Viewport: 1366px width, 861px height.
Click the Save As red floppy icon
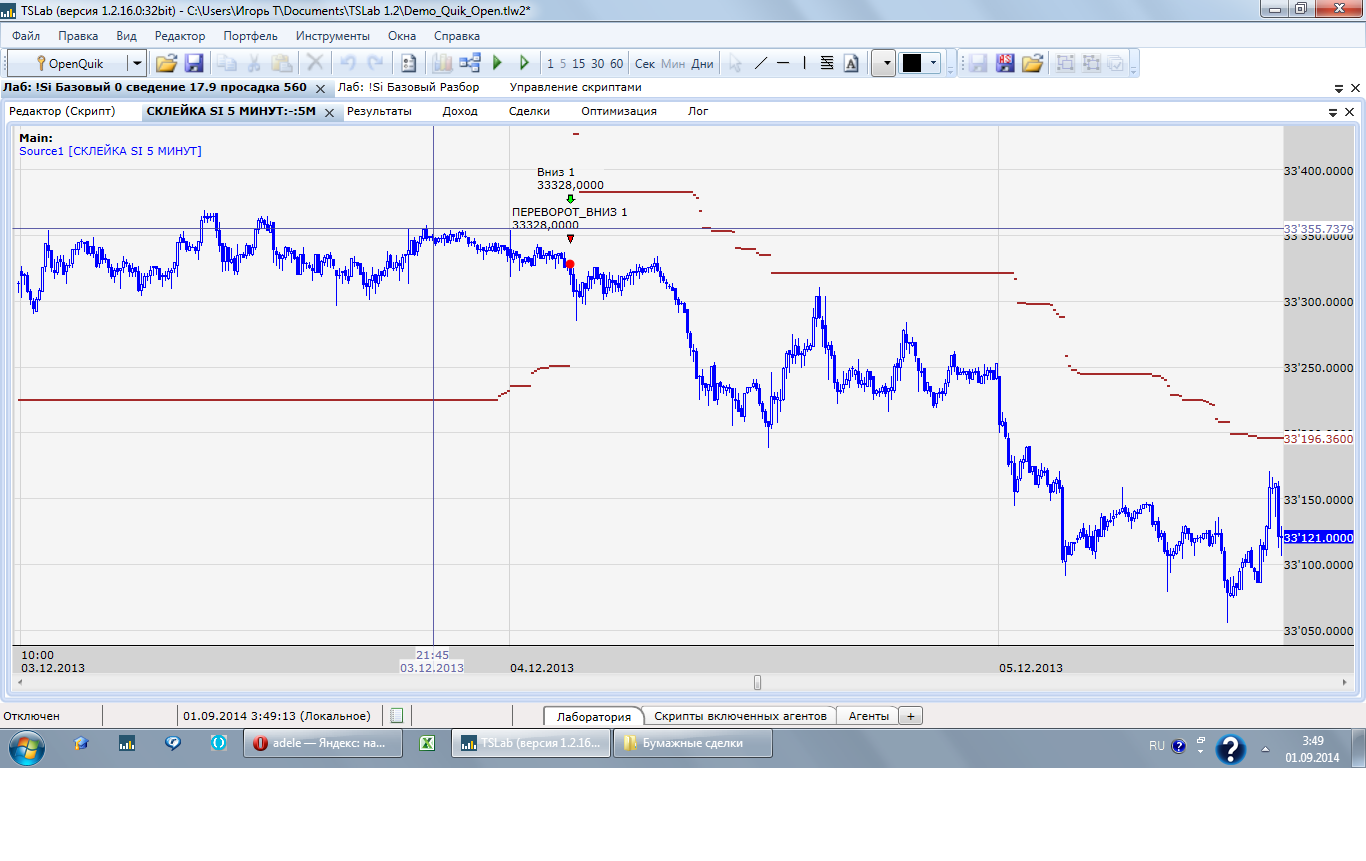point(1005,63)
